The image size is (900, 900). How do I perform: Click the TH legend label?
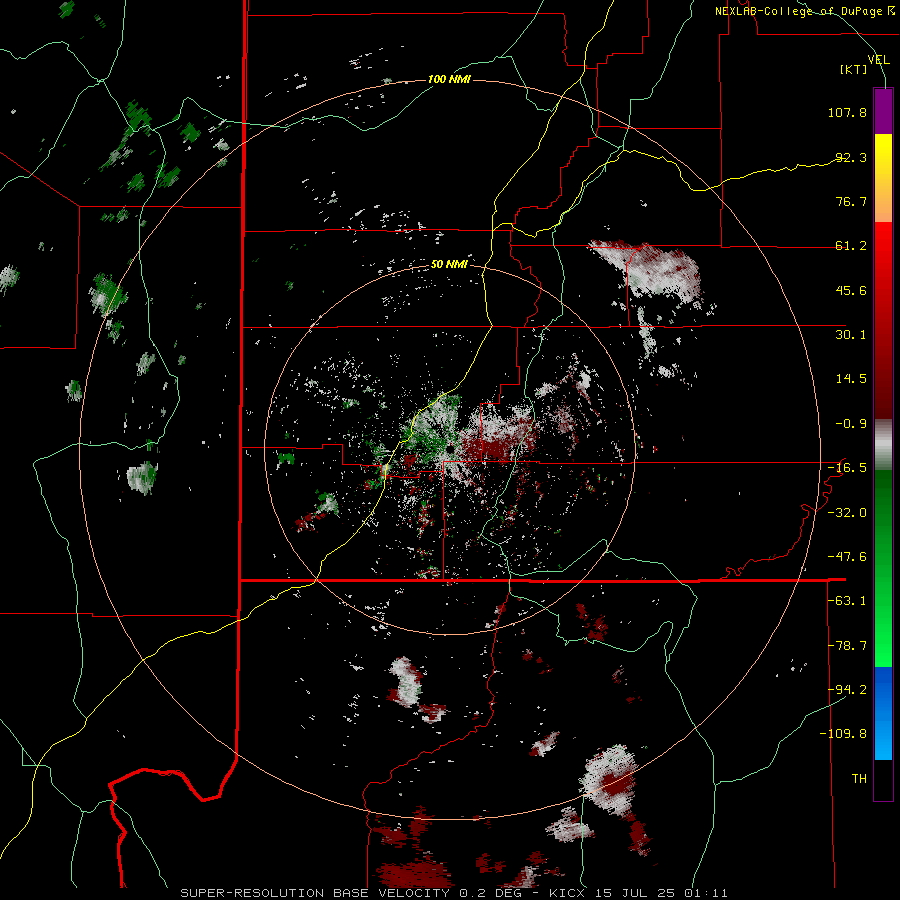(x=859, y=779)
